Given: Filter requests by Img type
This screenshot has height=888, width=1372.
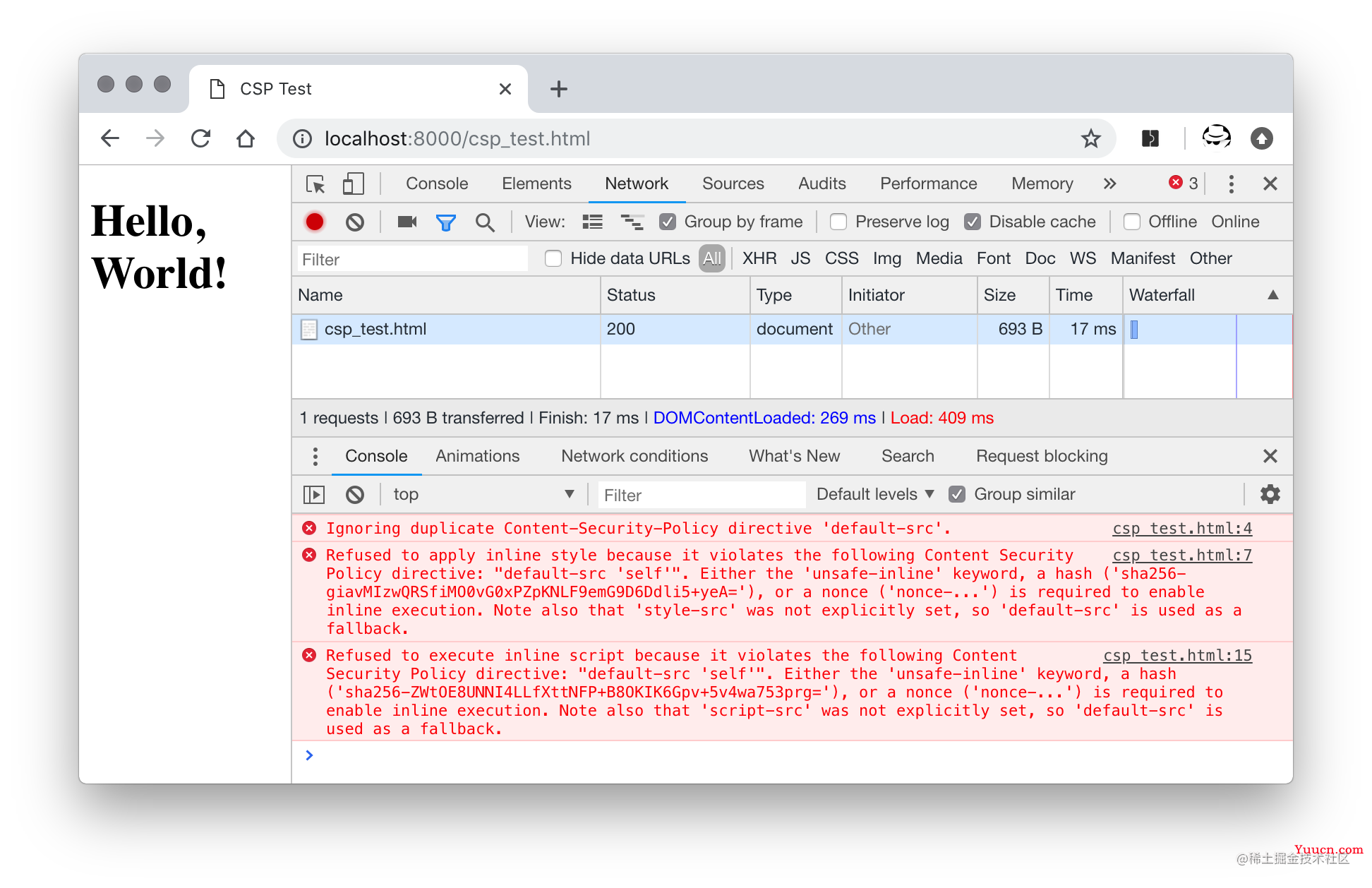Looking at the screenshot, I should coord(887,258).
